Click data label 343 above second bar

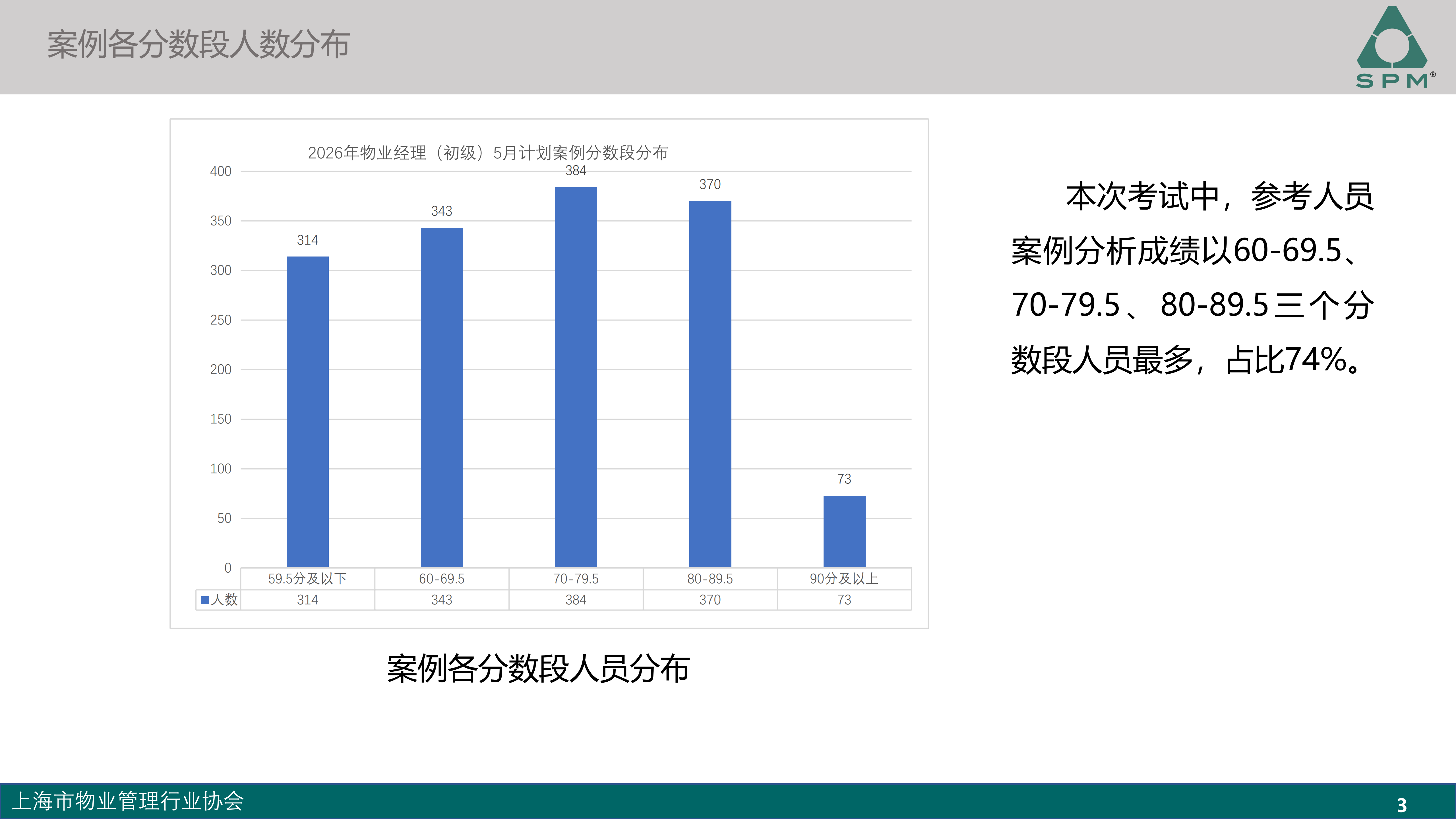(441, 211)
